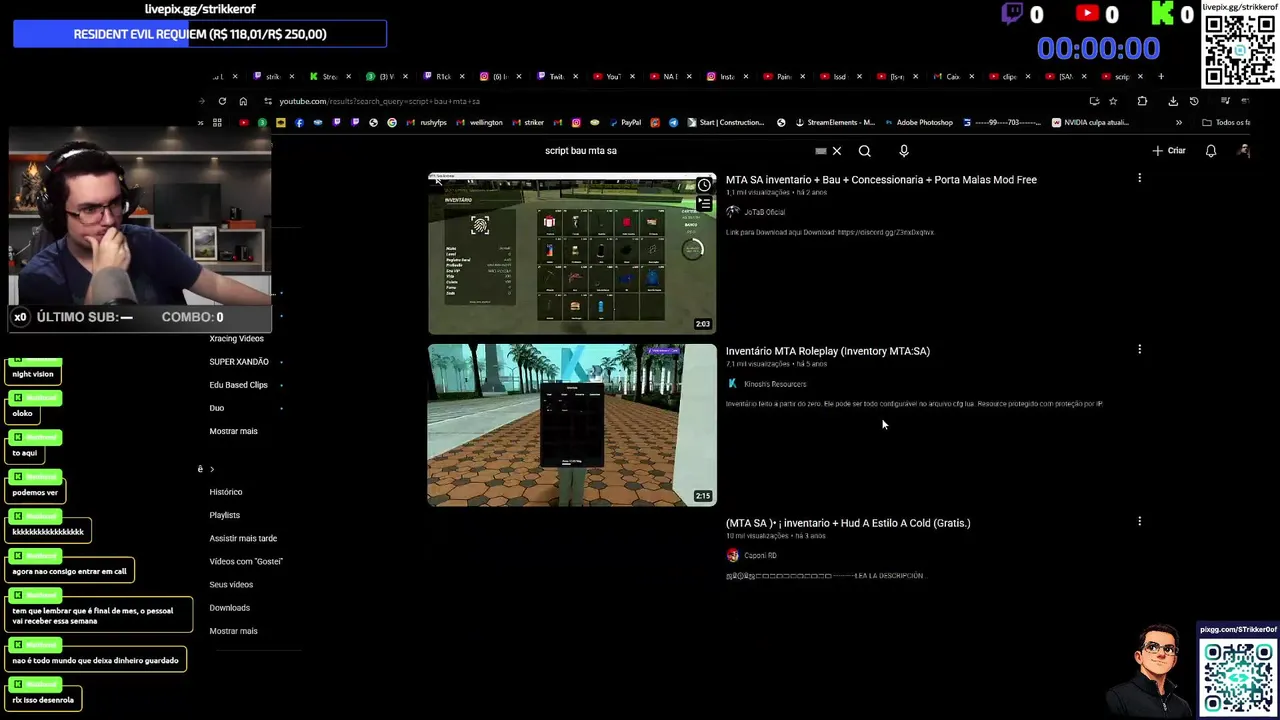This screenshot has width=1280, height=720.
Task: Open Seus vídeos in sidebar
Action: pyautogui.click(x=231, y=584)
